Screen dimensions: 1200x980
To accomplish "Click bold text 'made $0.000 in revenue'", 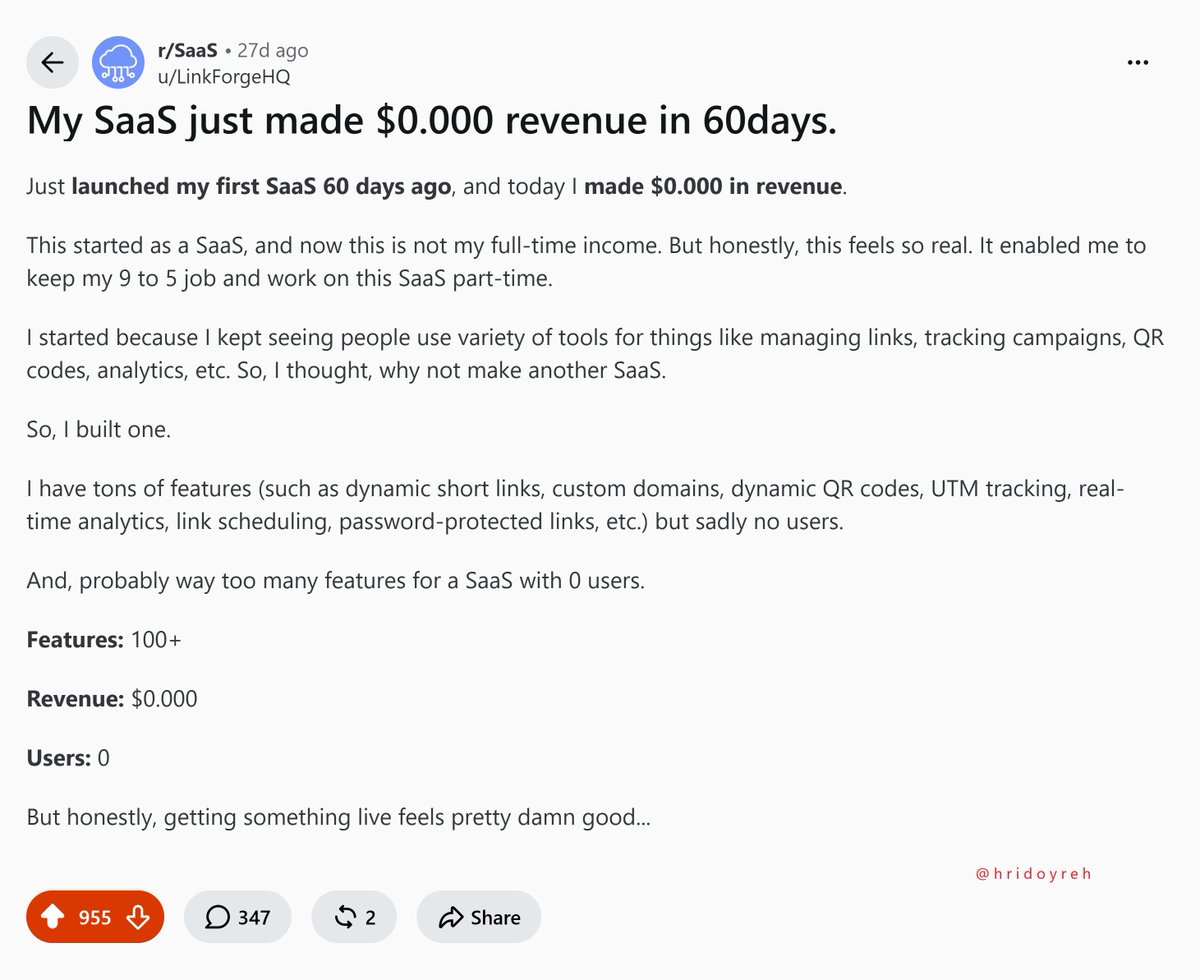I will coord(713,187).
